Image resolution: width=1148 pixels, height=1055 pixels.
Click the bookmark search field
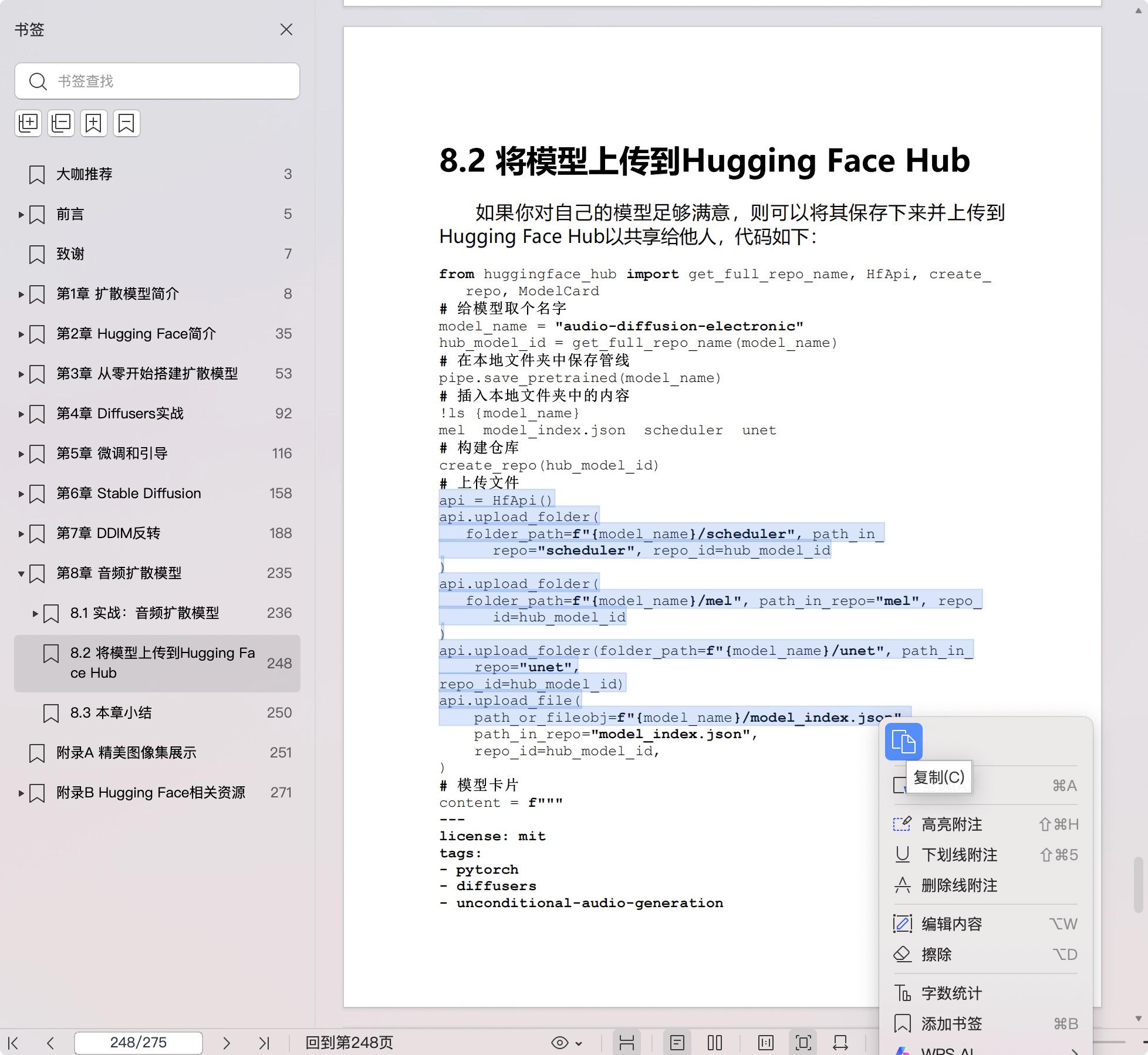coord(157,81)
